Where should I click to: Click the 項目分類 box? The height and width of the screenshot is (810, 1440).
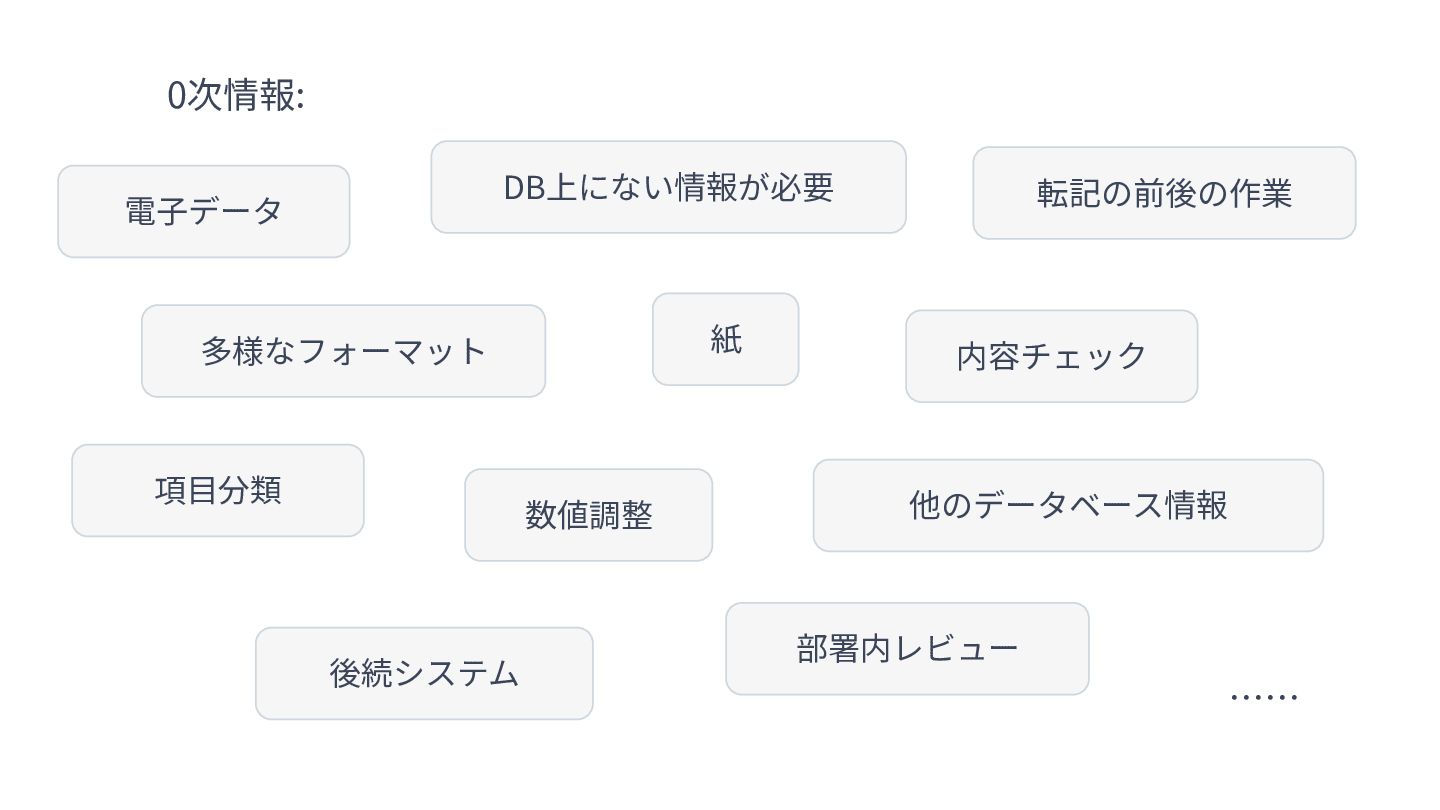tap(218, 490)
